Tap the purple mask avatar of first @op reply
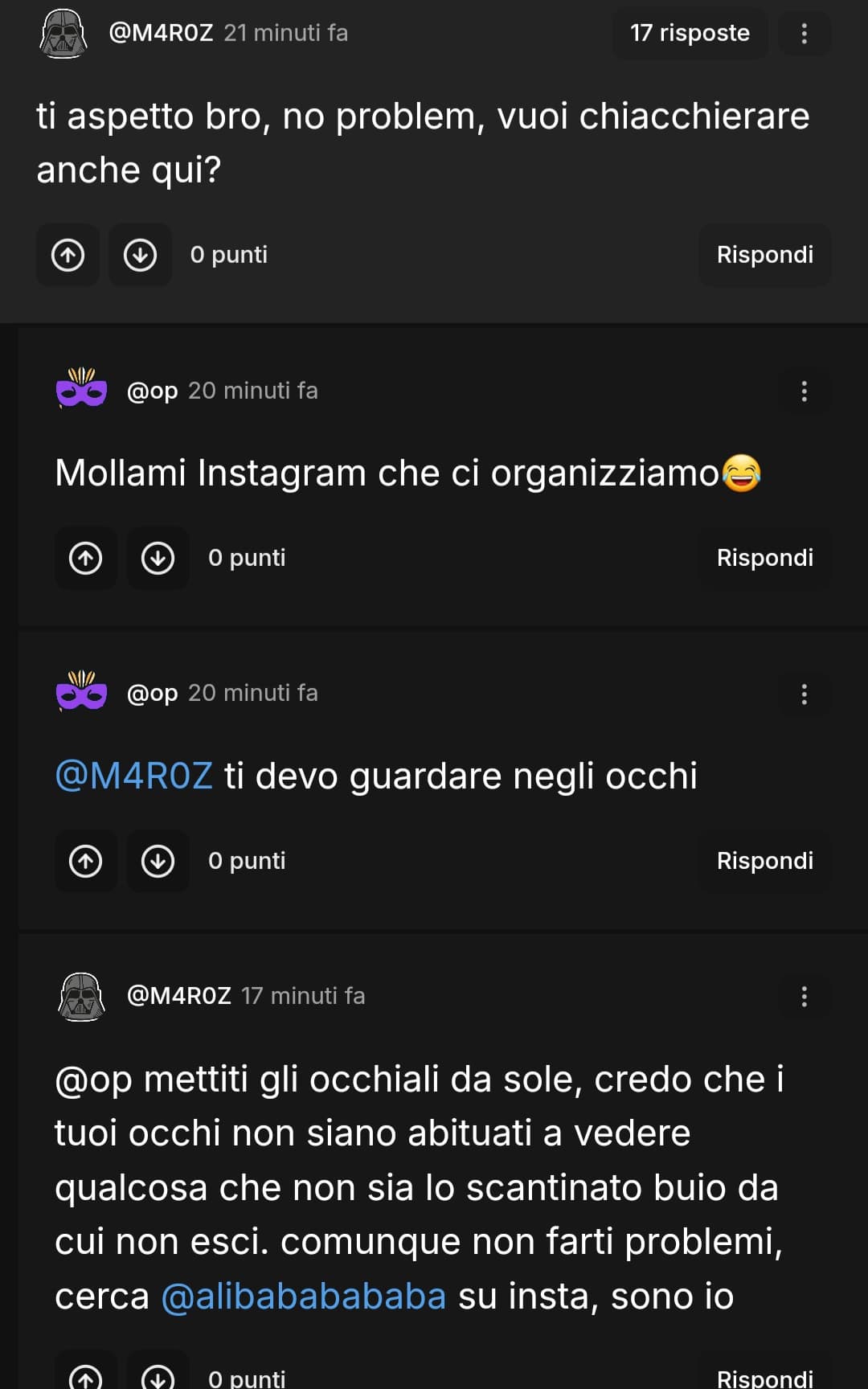Image resolution: width=868 pixels, height=1389 pixels. [x=81, y=389]
